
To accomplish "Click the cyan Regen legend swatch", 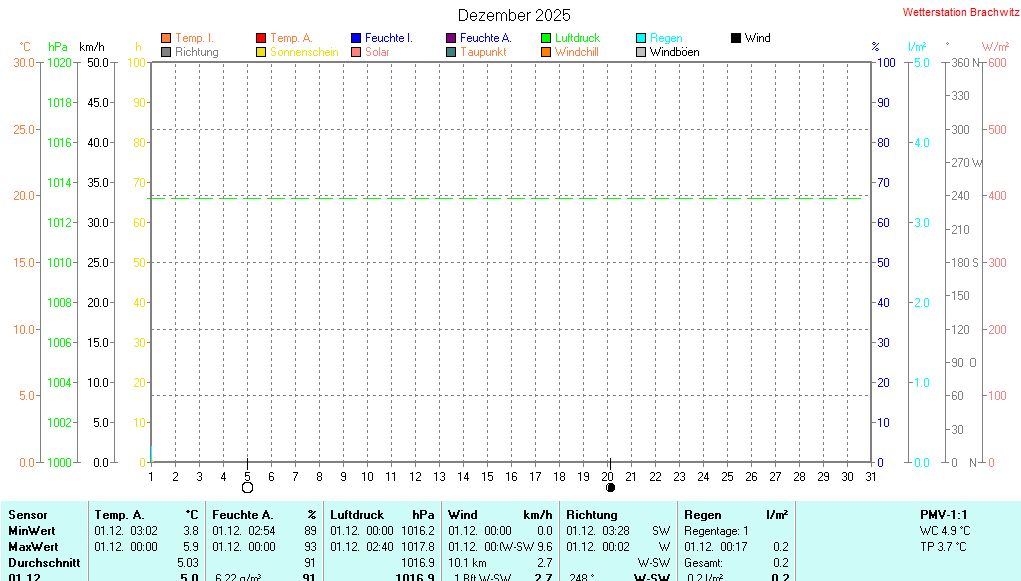I will (x=641, y=38).
